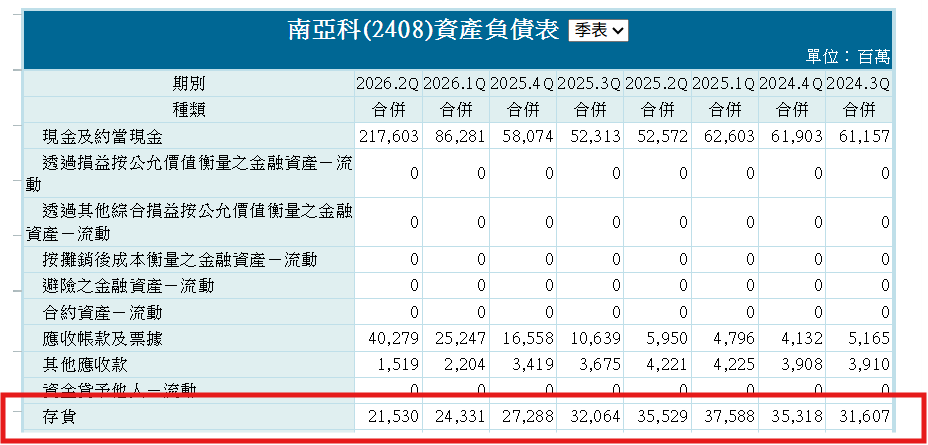Select cash value 61,157

point(865,137)
